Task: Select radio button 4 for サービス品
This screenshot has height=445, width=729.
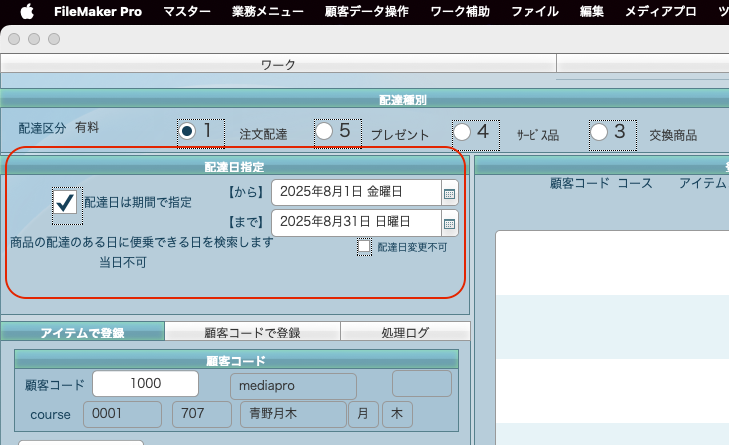Action: click(462, 132)
